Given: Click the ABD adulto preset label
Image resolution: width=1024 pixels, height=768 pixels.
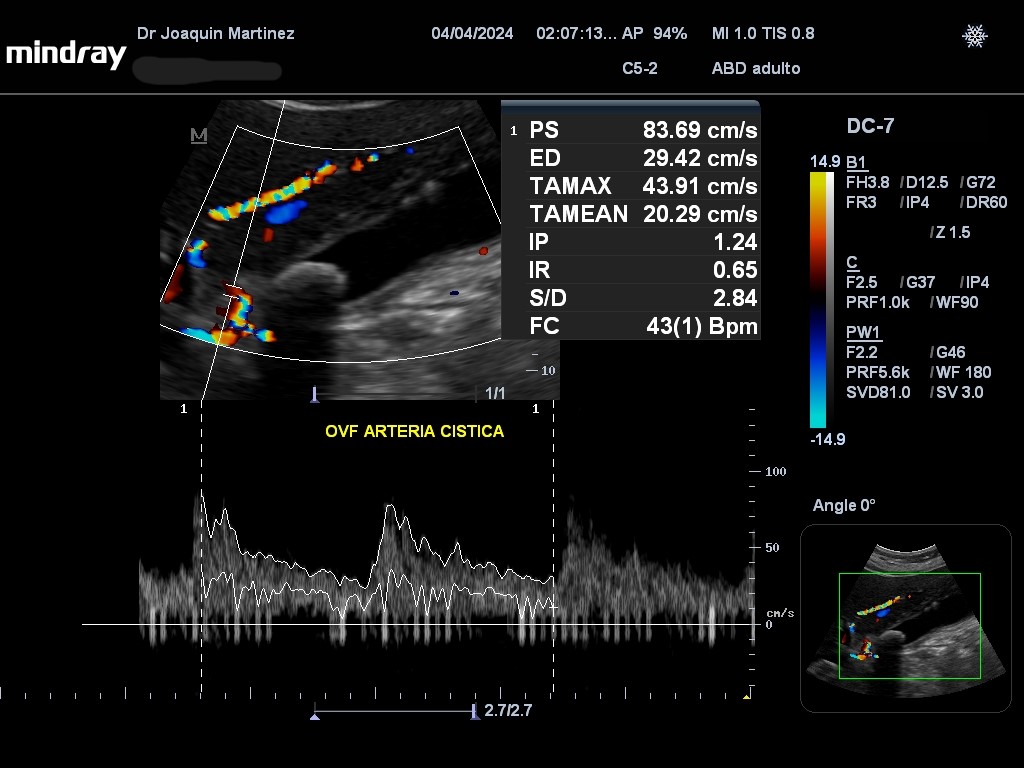Looking at the screenshot, I should 756,69.
